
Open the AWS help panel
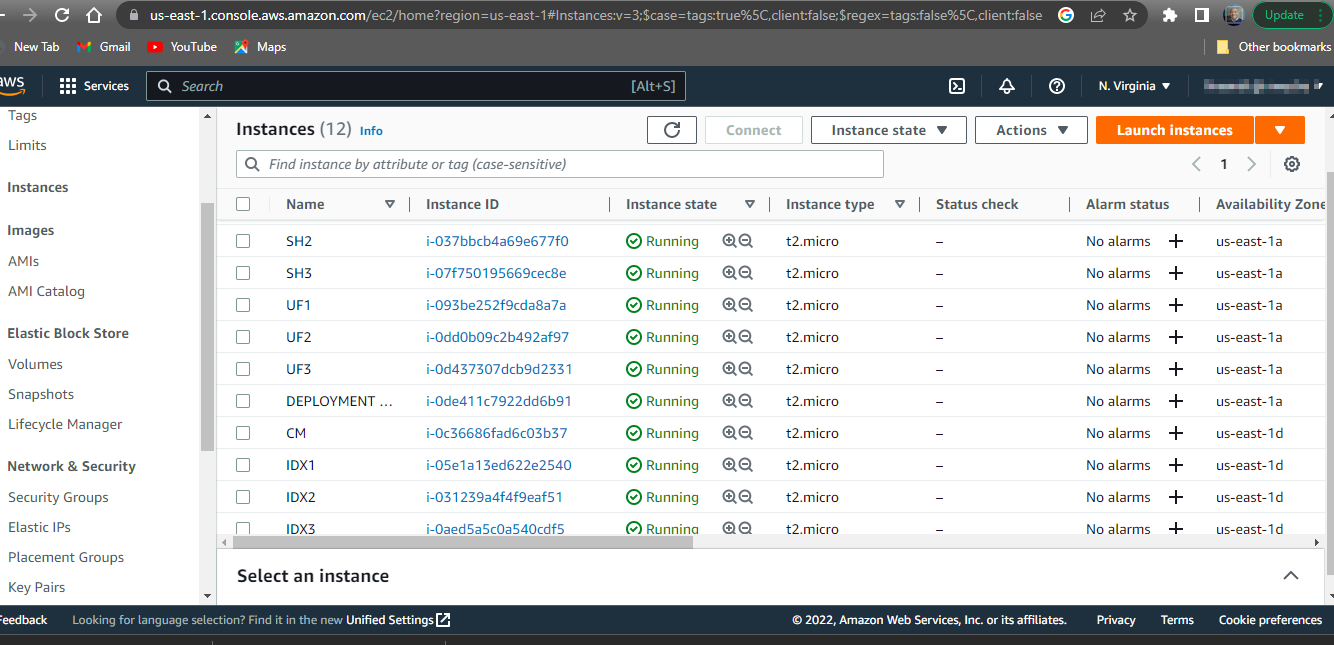click(x=1056, y=86)
